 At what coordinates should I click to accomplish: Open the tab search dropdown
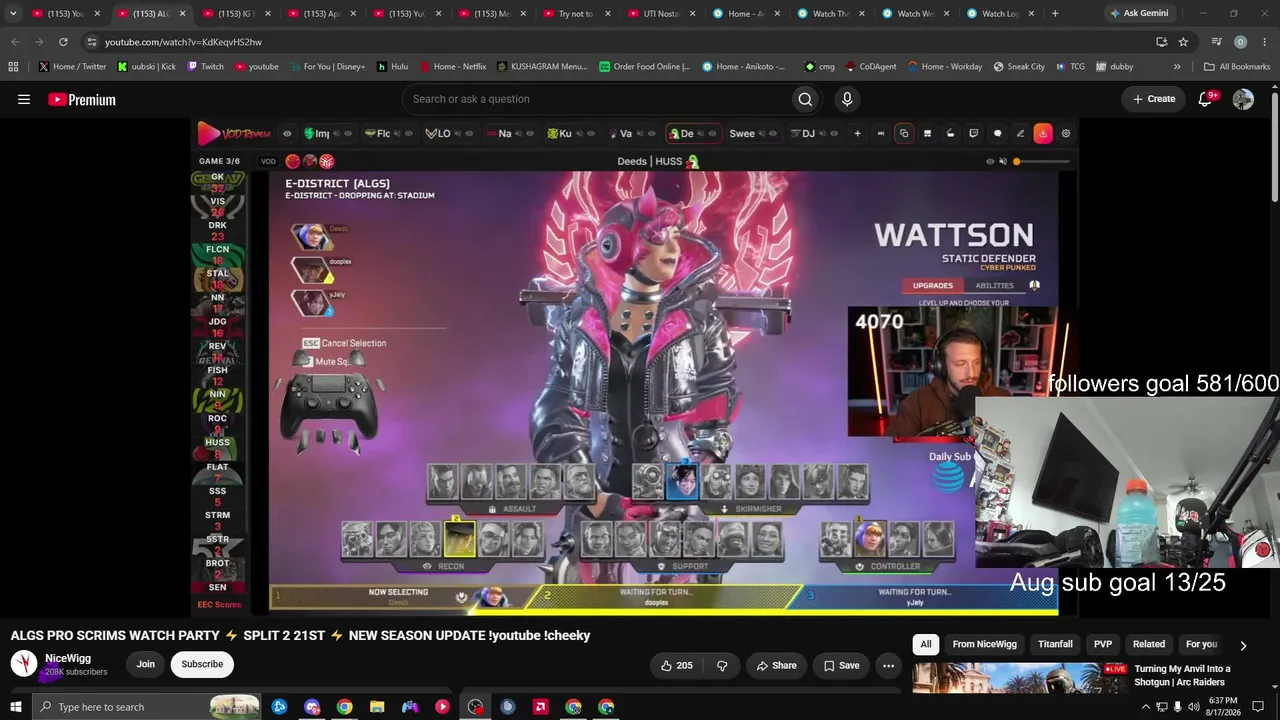(x=13, y=14)
